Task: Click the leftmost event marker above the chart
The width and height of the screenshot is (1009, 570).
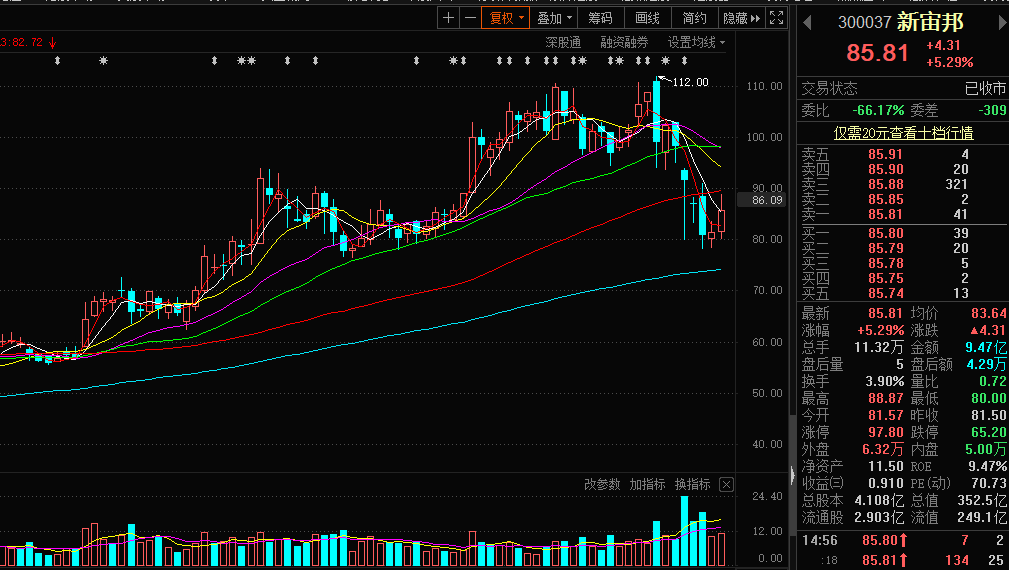Action: (x=57, y=60)
